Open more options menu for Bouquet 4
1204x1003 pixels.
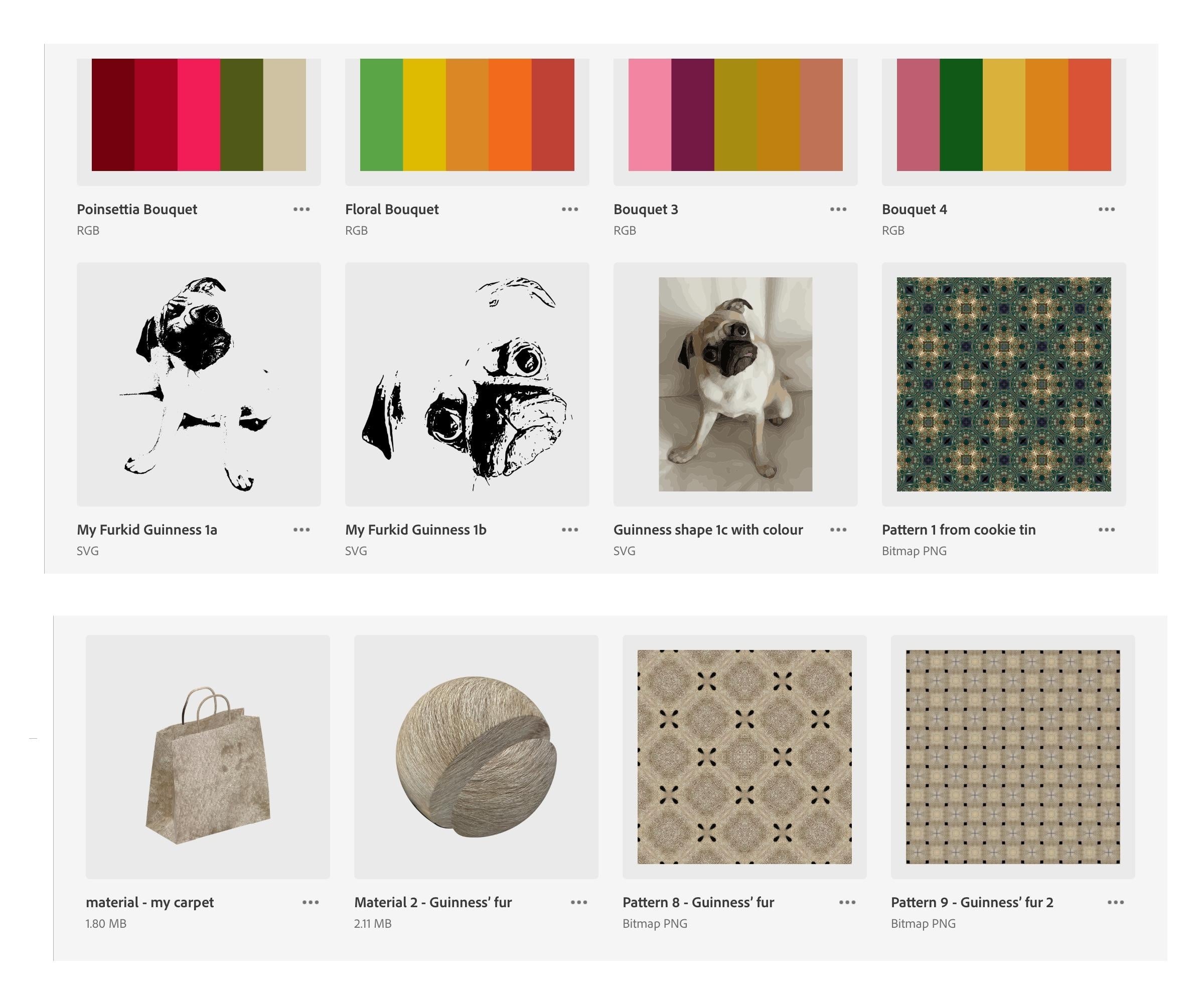click(1107, 209)
